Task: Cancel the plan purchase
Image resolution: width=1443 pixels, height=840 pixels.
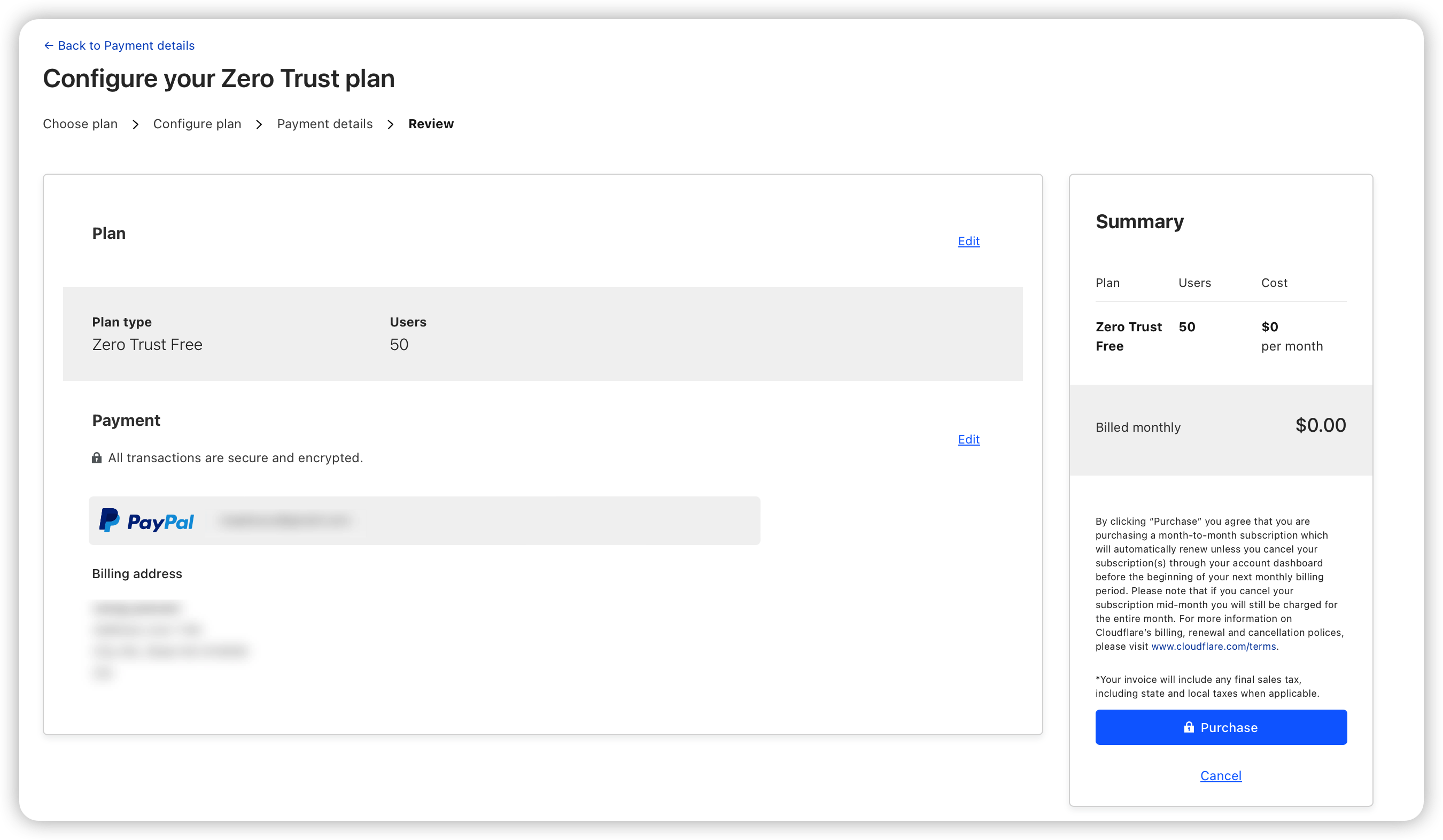Action: coord(1220,776)
